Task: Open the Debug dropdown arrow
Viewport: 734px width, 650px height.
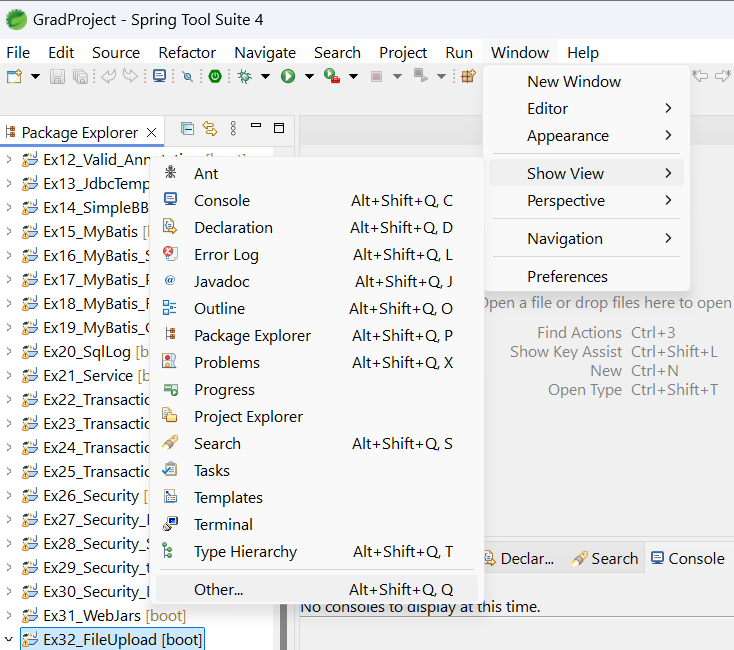Action: pos(265,76)
